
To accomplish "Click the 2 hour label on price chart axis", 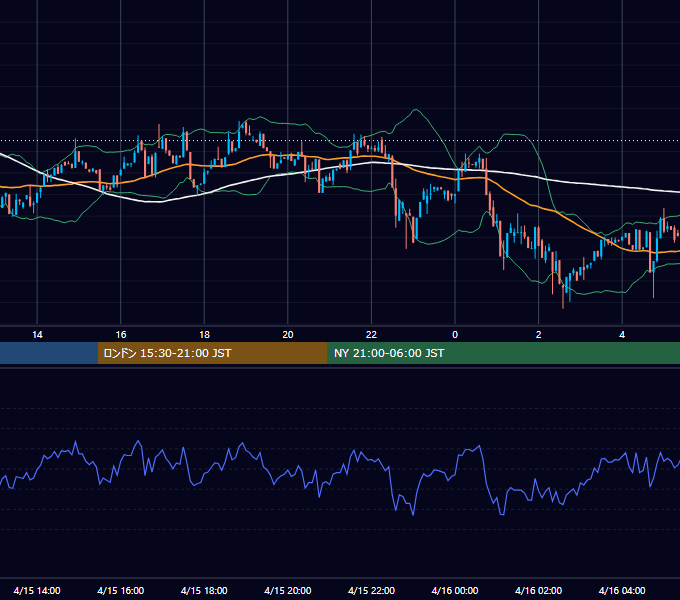I will [x=539, y=335].
